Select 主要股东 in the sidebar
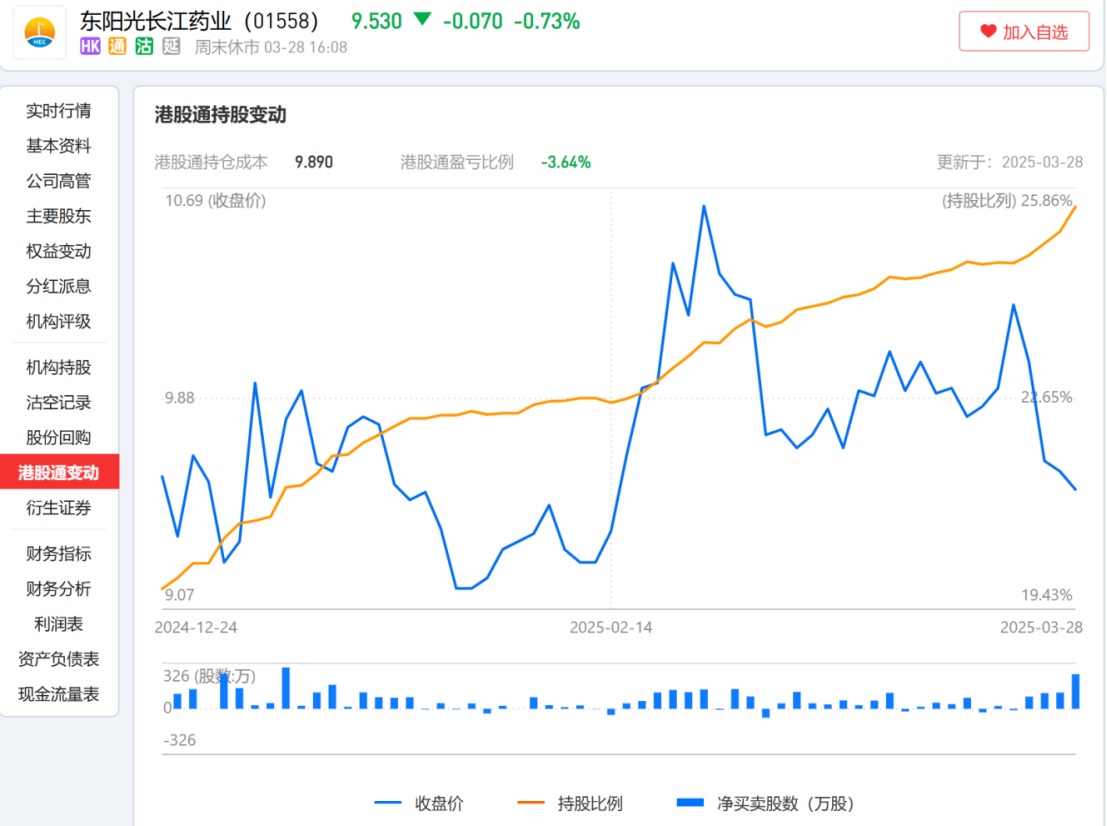The image size is (1107, 826). 59,216
